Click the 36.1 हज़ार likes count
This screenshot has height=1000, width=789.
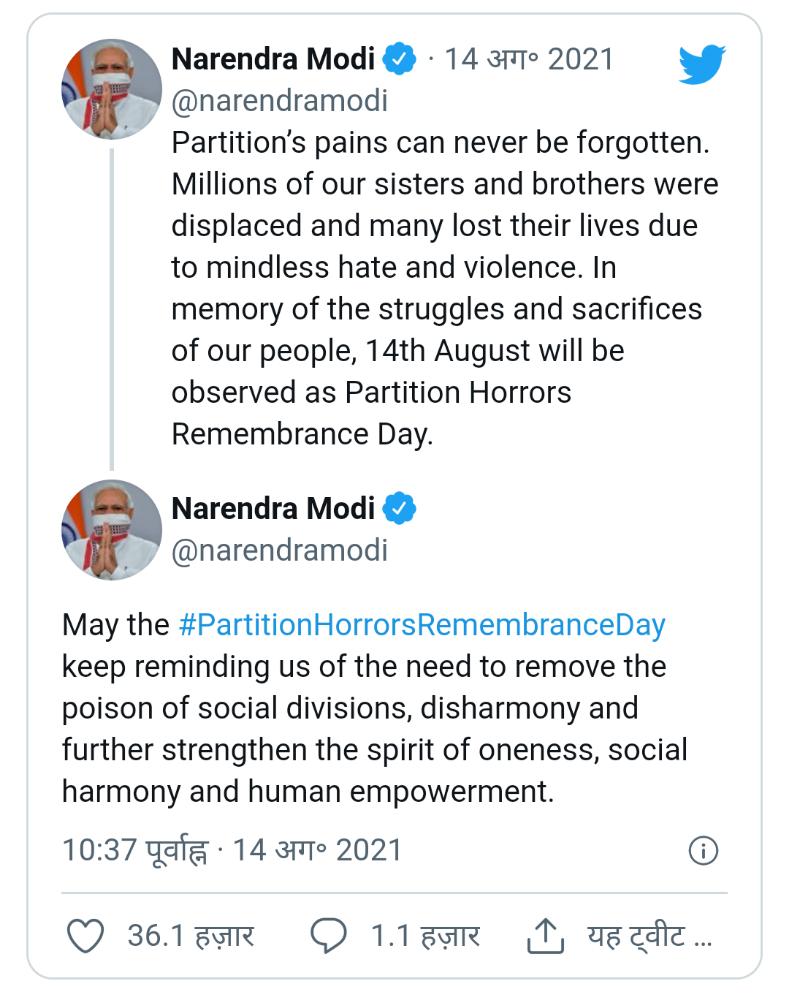coord(190,937)
